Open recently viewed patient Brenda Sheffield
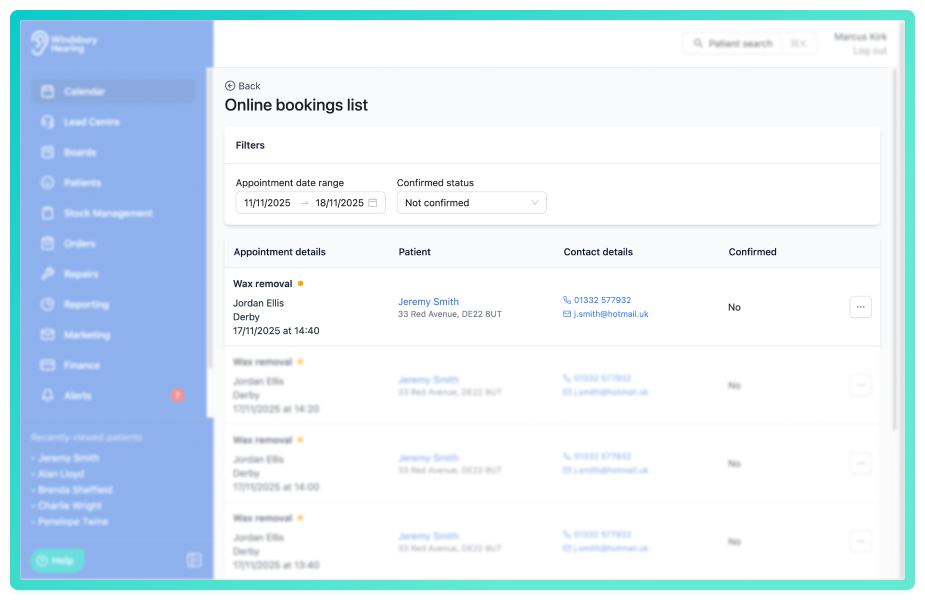925x600 pixels. coord(75,490)
